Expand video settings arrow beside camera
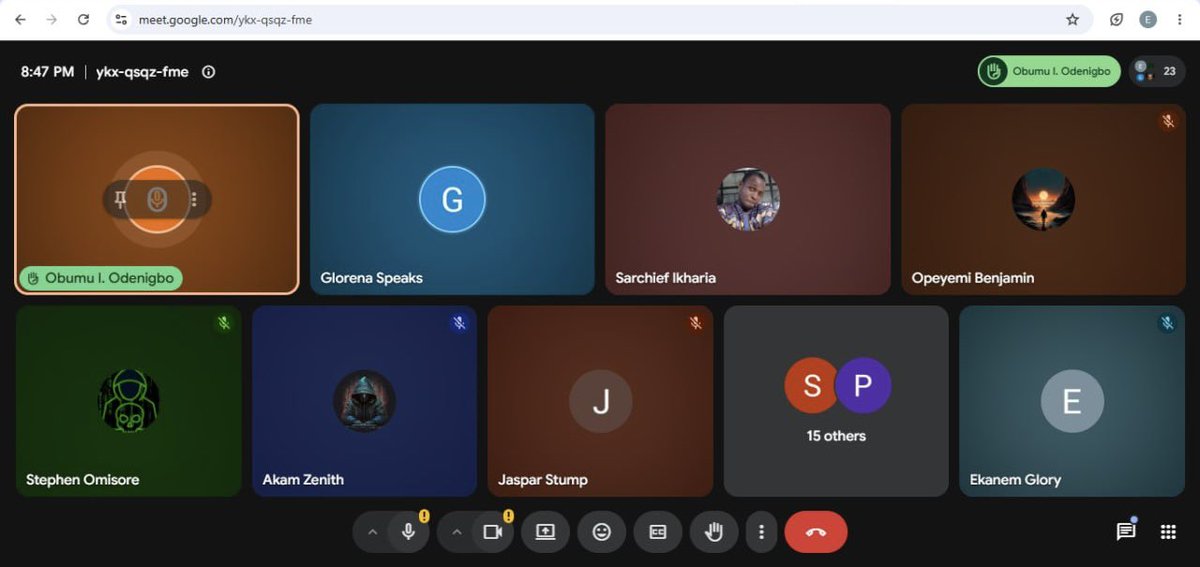 point(457,532)
